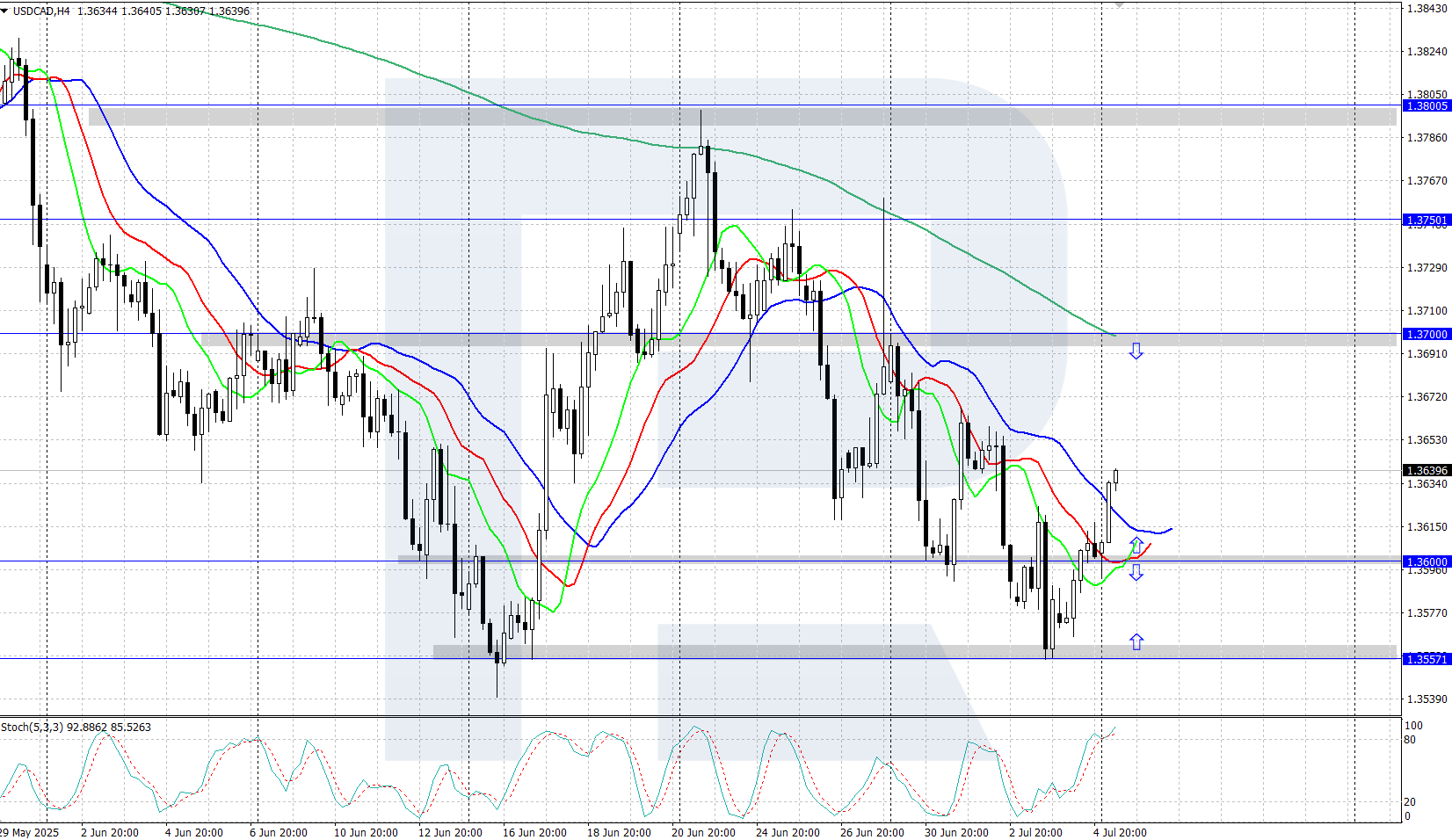Click the blue down arrow just below the 1.36000 line
Image resolution: width=1452 pixels, height=840 pixels.
pyautogui.click(x=1136, y=573)
